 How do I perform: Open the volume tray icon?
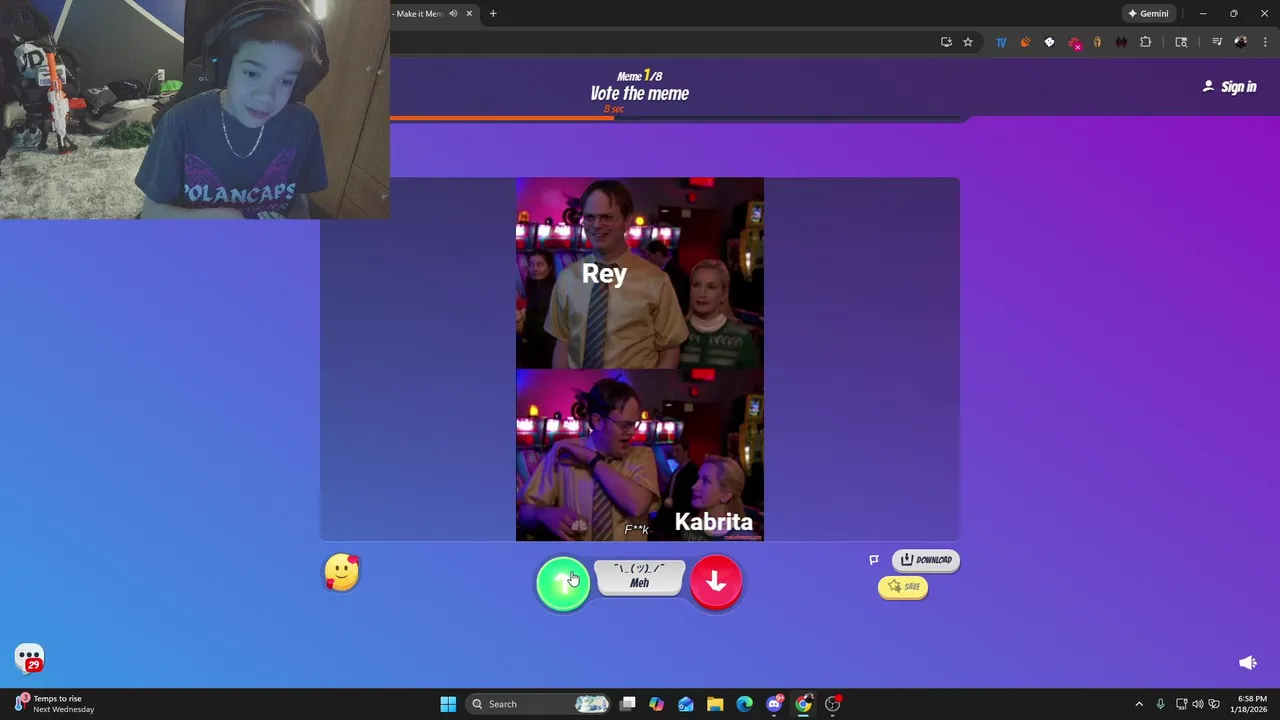coord(1198,704)
